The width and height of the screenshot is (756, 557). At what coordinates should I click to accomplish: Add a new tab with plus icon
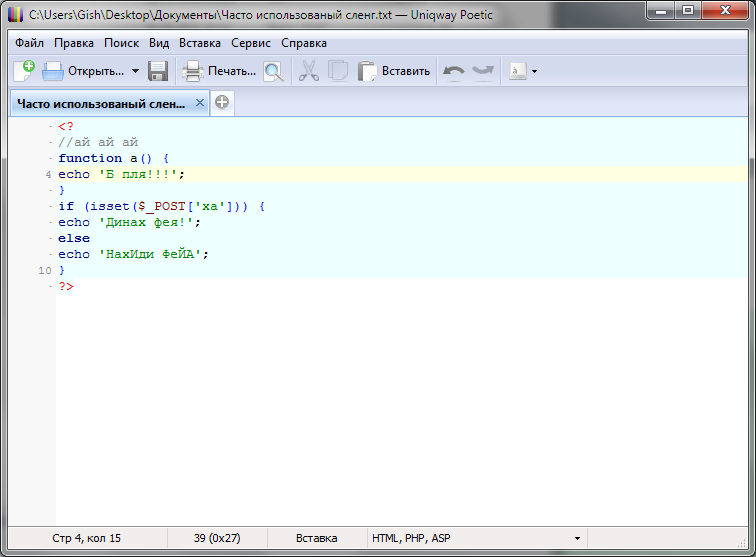click(221, 102)
